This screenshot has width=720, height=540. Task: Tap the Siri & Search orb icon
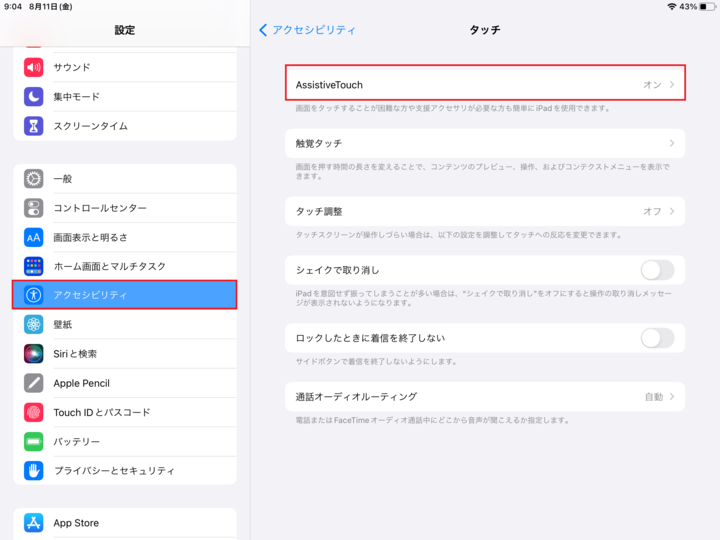point(34,354)
